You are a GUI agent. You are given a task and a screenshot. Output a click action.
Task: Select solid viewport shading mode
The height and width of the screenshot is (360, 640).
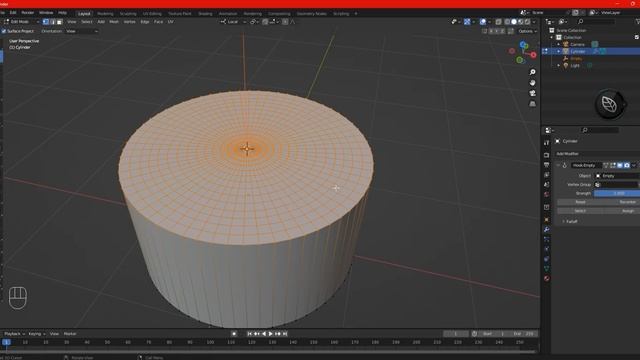[514, 22]
